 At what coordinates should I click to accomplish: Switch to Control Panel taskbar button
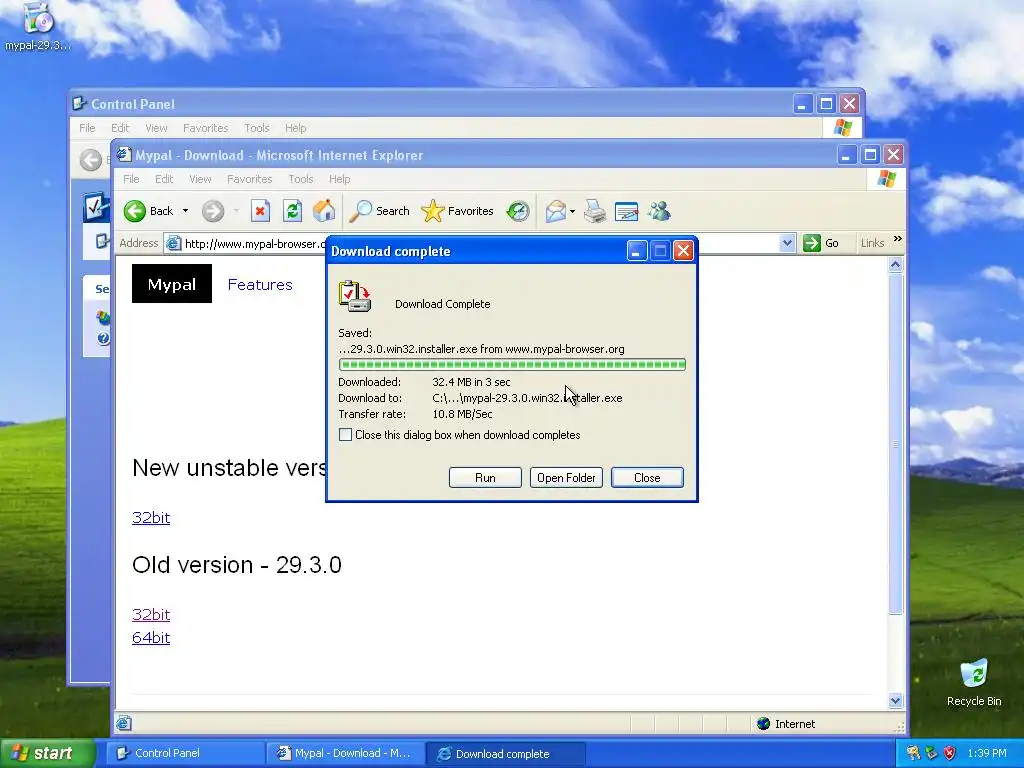tap(185, 753)
